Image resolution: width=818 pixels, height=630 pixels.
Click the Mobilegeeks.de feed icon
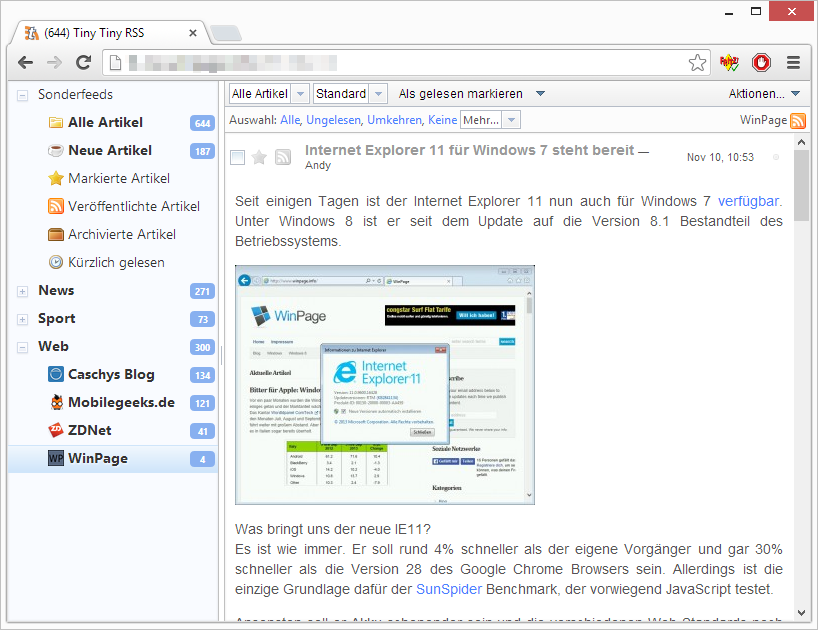click(56, 403)
